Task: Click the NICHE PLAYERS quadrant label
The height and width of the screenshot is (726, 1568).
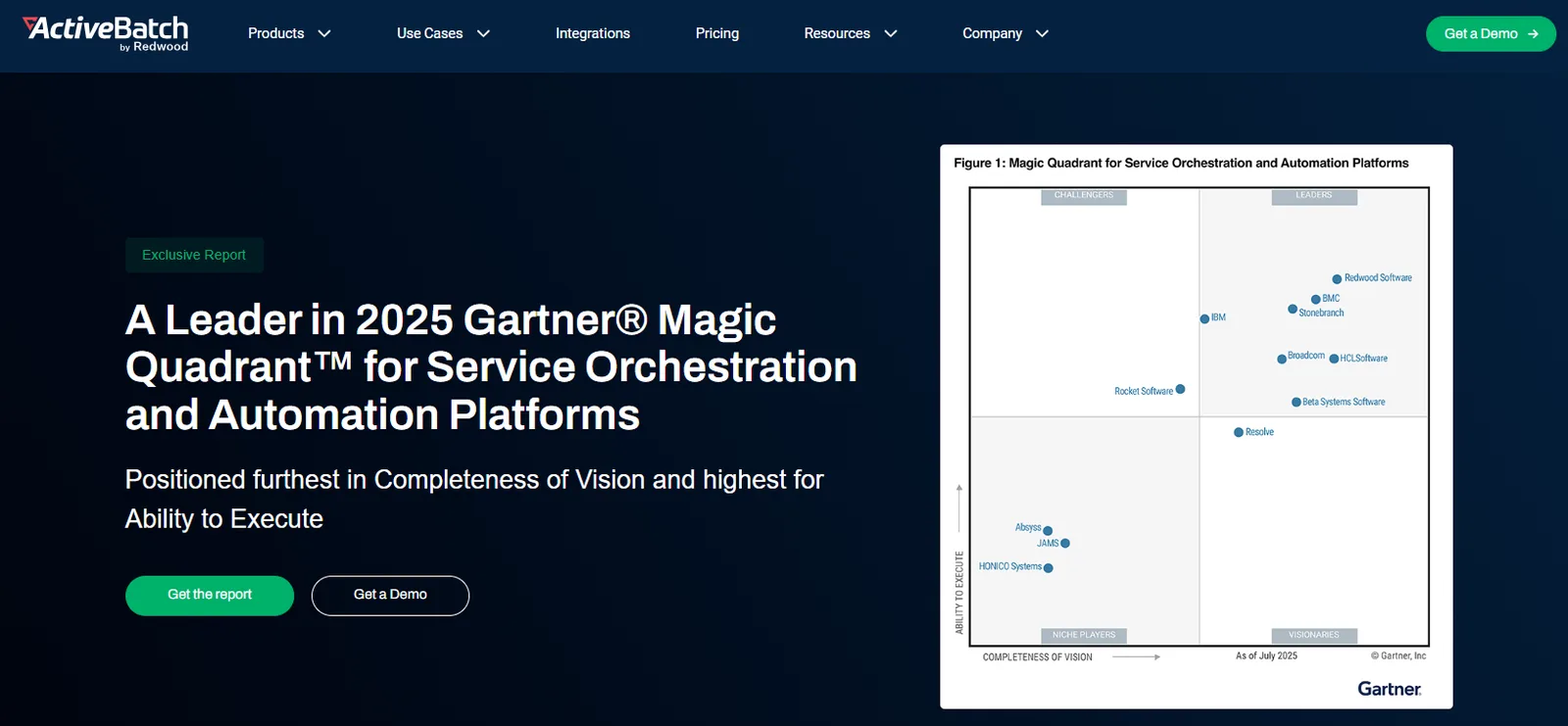Action: 1084,635
